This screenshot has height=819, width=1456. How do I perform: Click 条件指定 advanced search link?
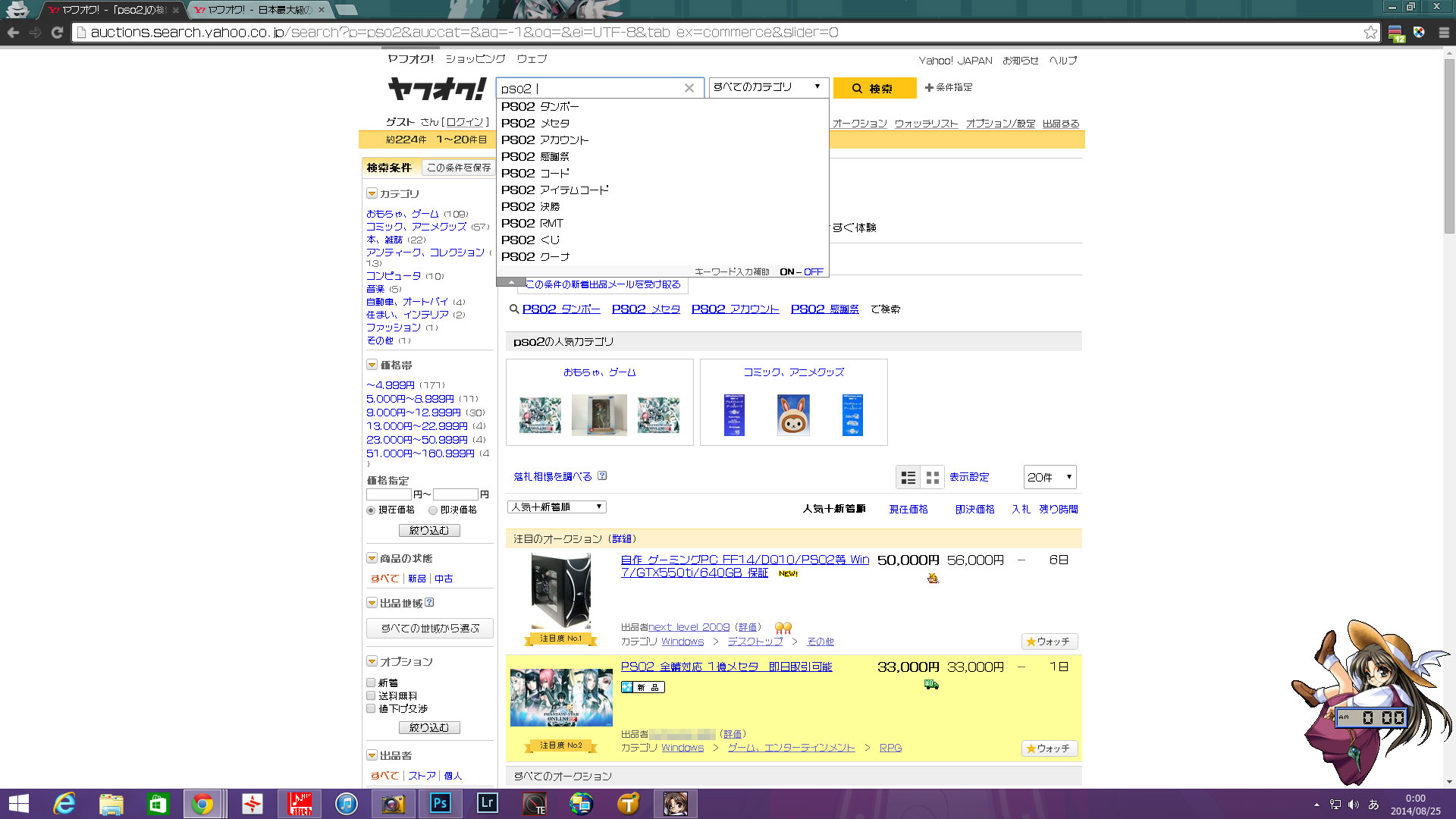948,87
